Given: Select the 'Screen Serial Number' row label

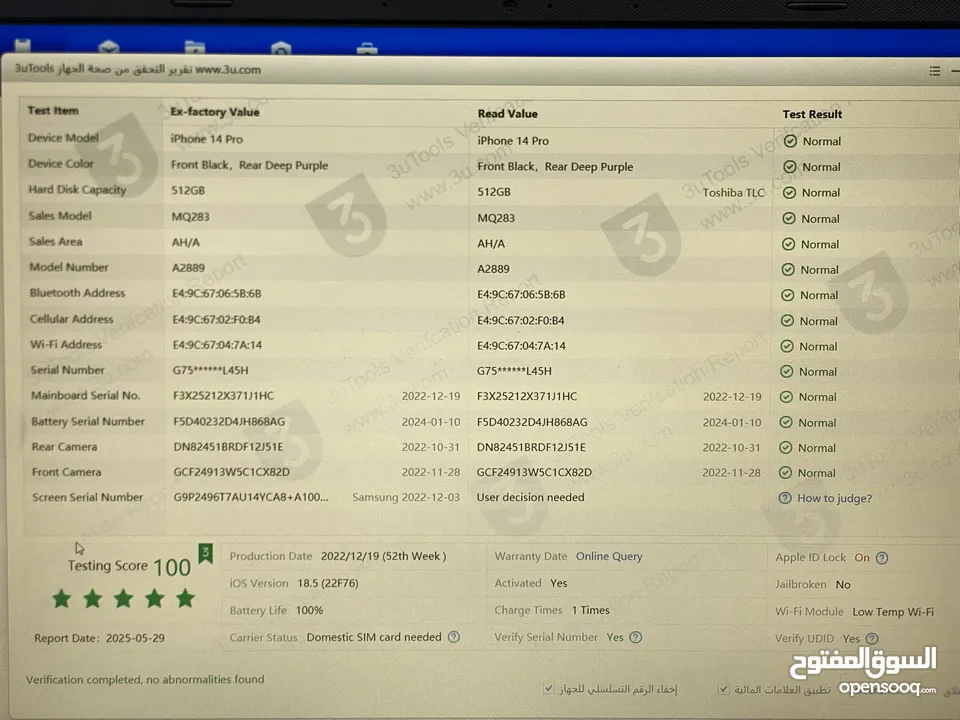Looking at the screenshot, I should 88,497.
